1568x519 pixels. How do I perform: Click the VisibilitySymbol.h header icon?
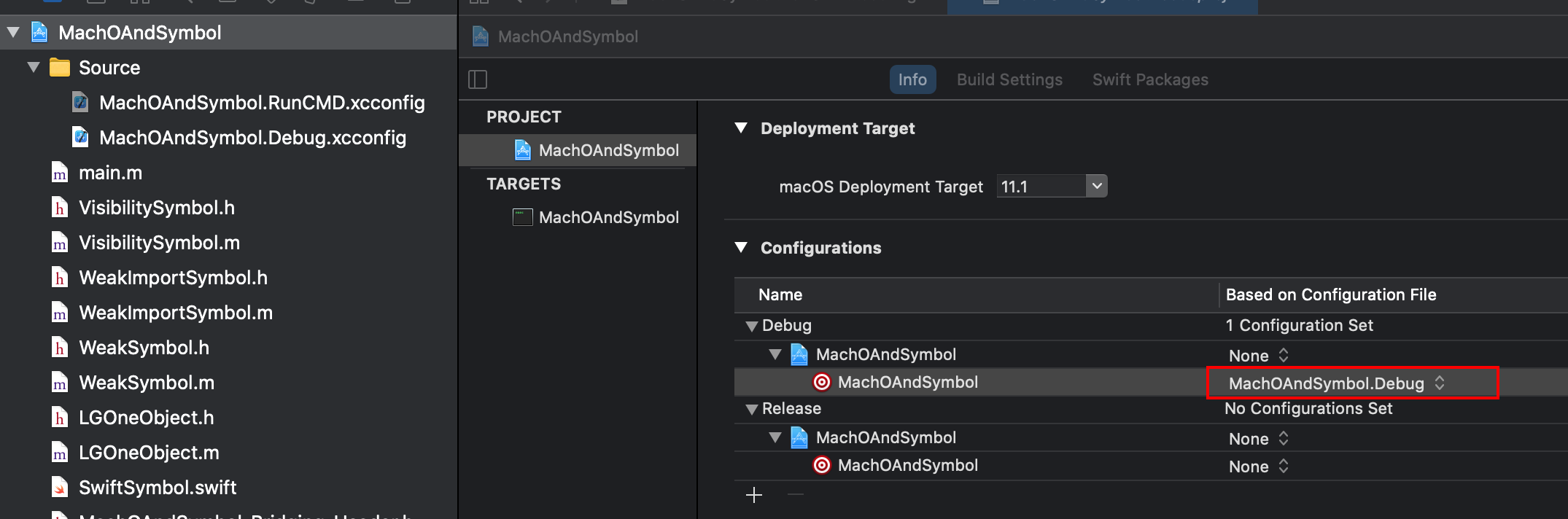[x=60, y=208]
